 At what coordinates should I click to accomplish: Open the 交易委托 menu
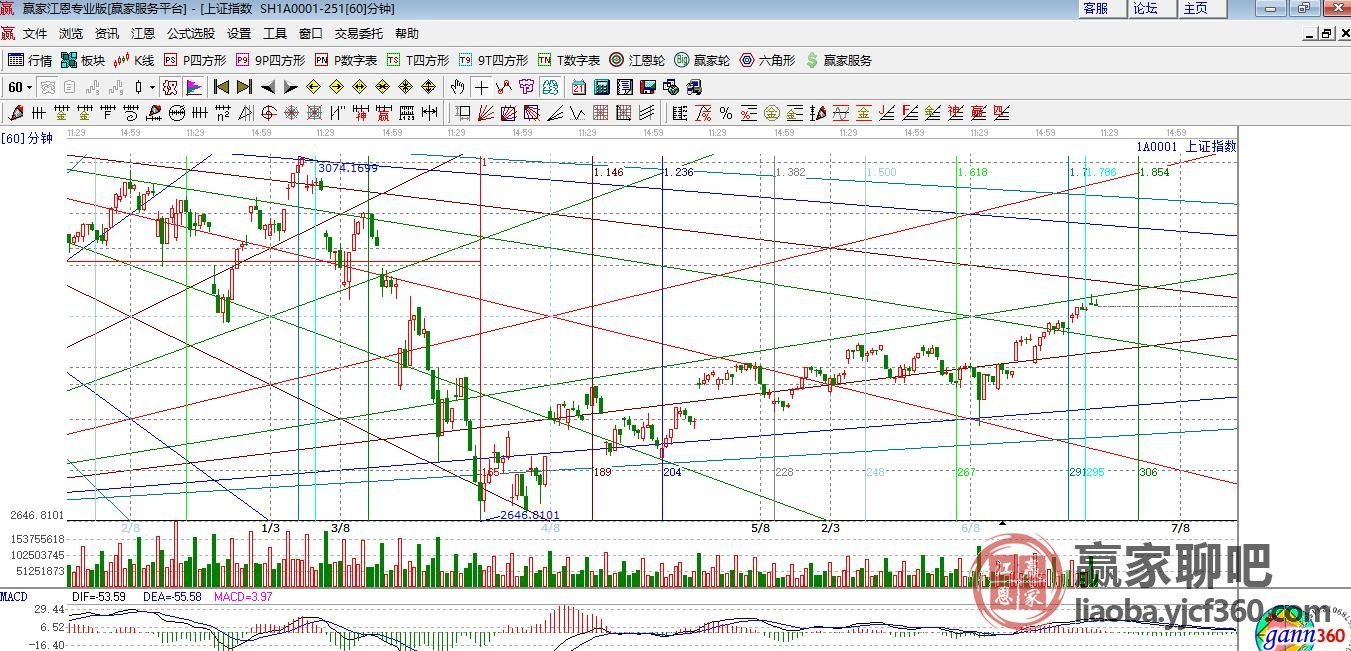[358, 33]
